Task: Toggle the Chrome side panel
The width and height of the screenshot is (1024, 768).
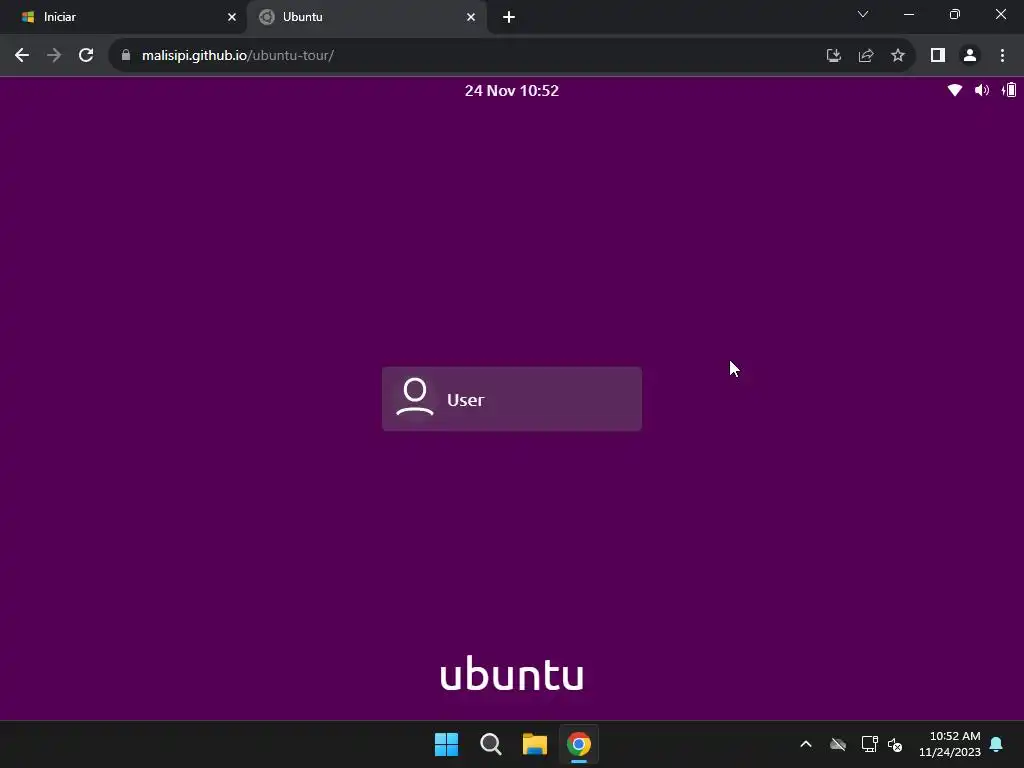Action: pos(938,56)
